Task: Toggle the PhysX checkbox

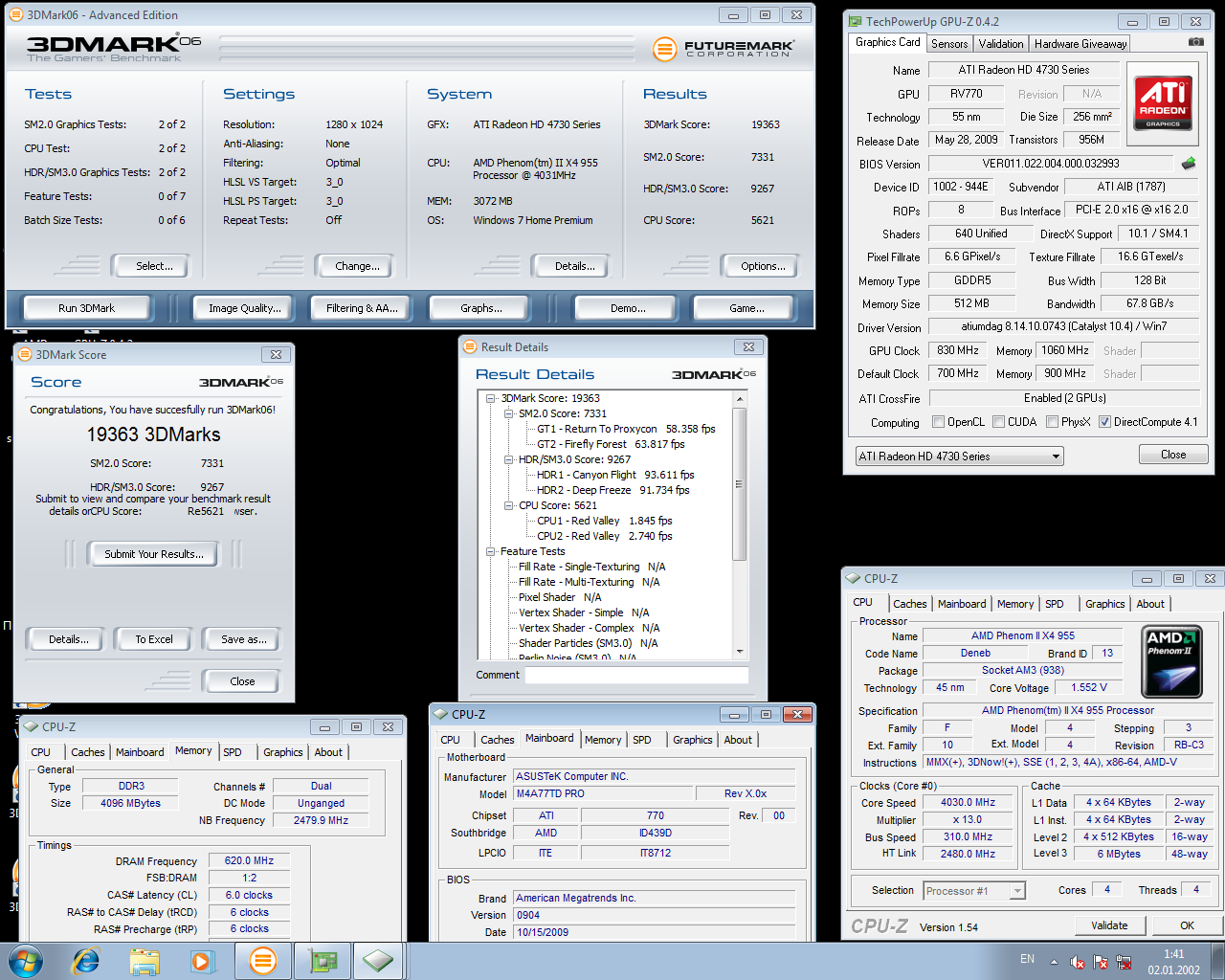Action: coord(1053,422)
